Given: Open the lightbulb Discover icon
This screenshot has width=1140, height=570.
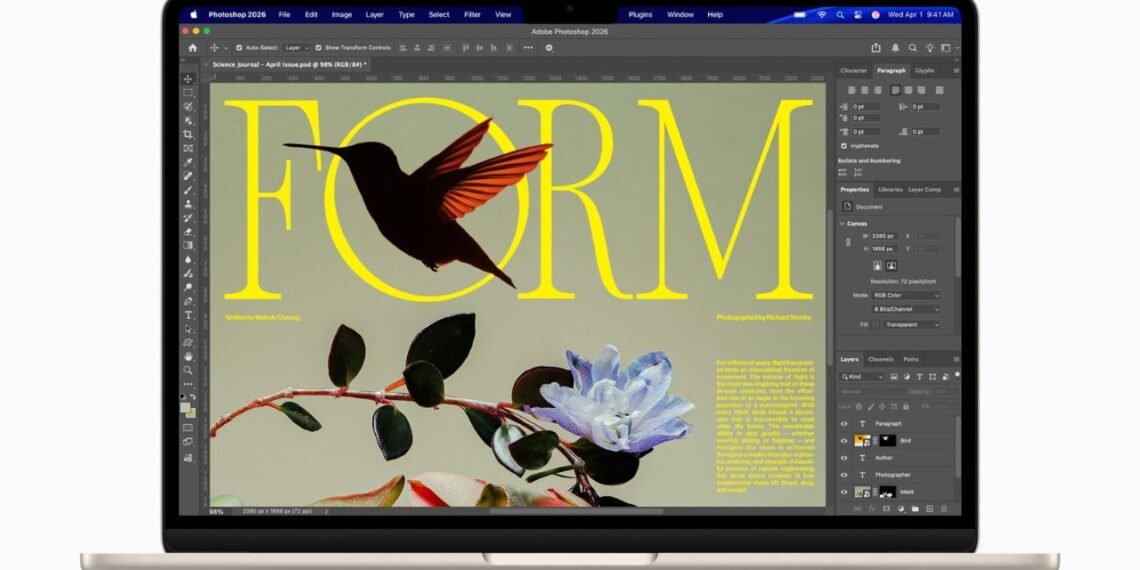Looking at the screenshot, I should coord(929,48).
